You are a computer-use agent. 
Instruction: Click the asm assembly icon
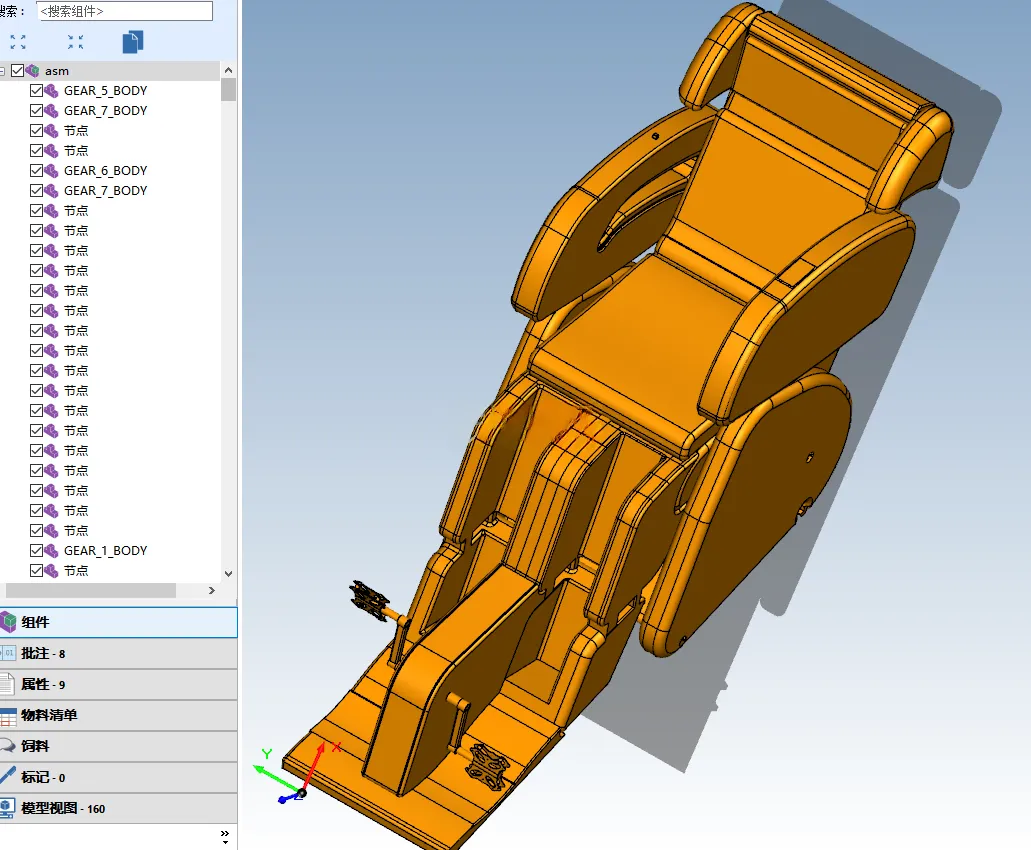[x=32, y=70]
